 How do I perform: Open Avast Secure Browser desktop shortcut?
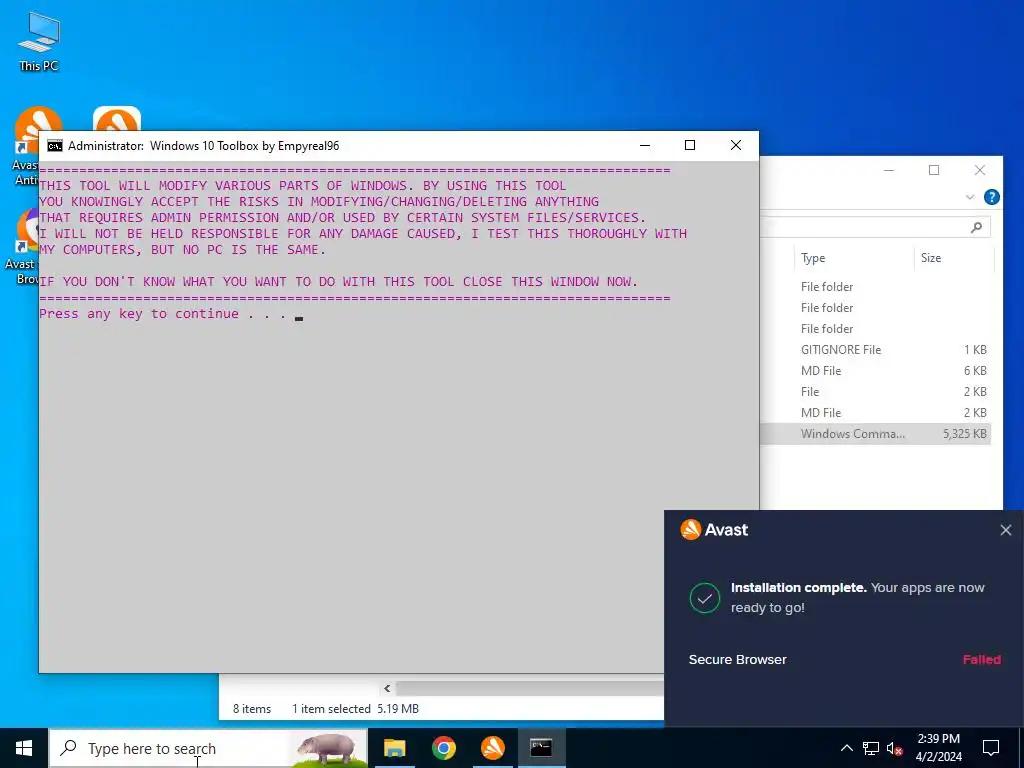[x=23, y=246]
